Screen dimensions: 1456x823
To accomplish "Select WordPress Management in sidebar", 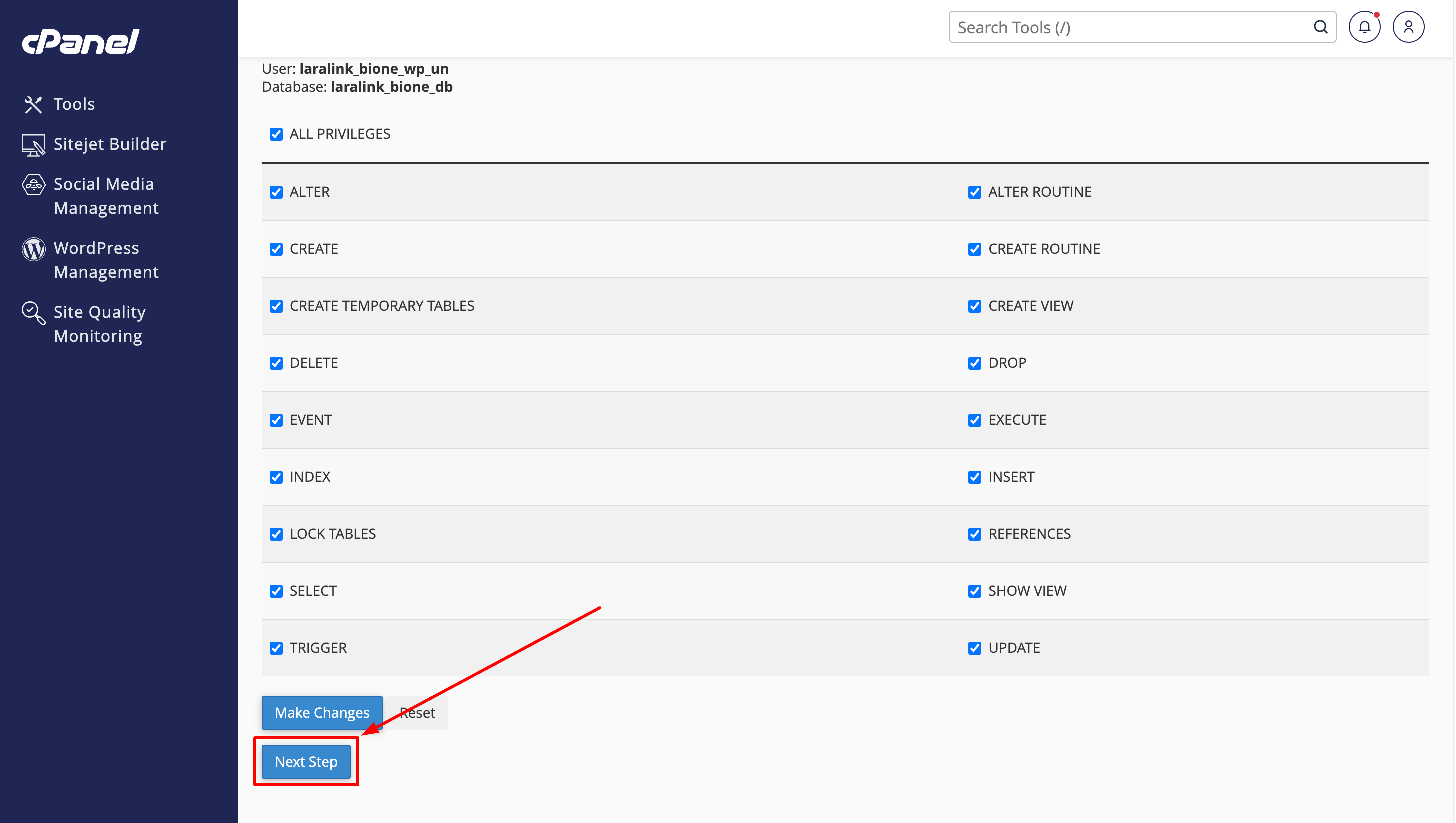I will (106, 260).
